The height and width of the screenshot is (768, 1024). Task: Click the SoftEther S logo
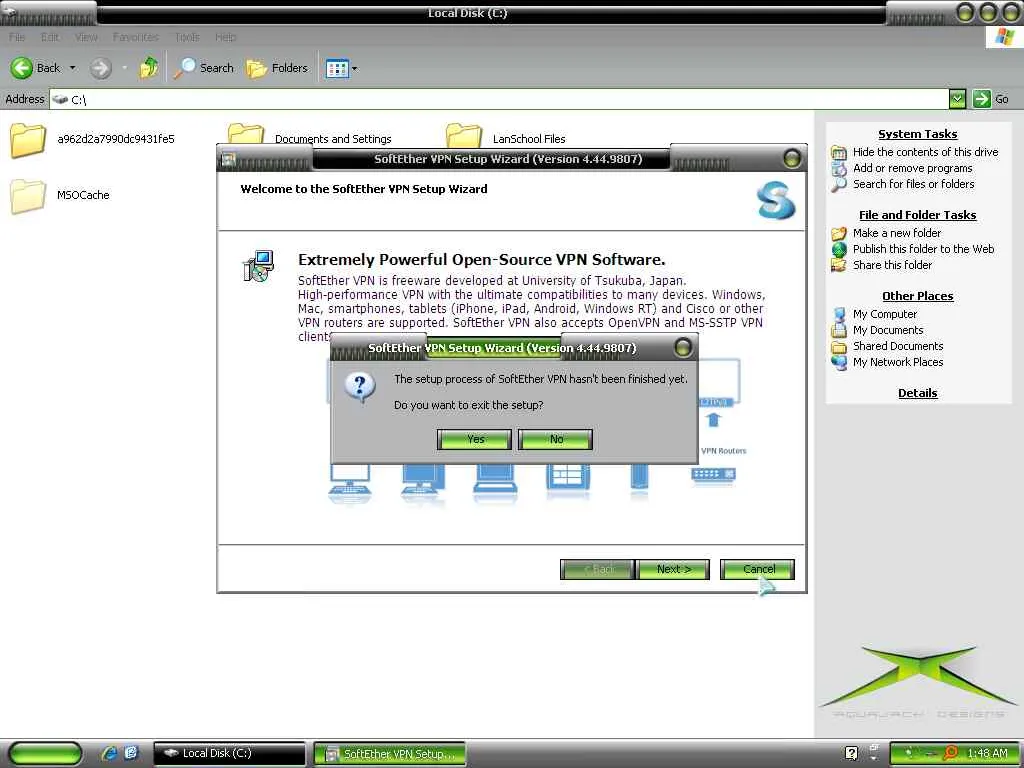pos(776,200)
